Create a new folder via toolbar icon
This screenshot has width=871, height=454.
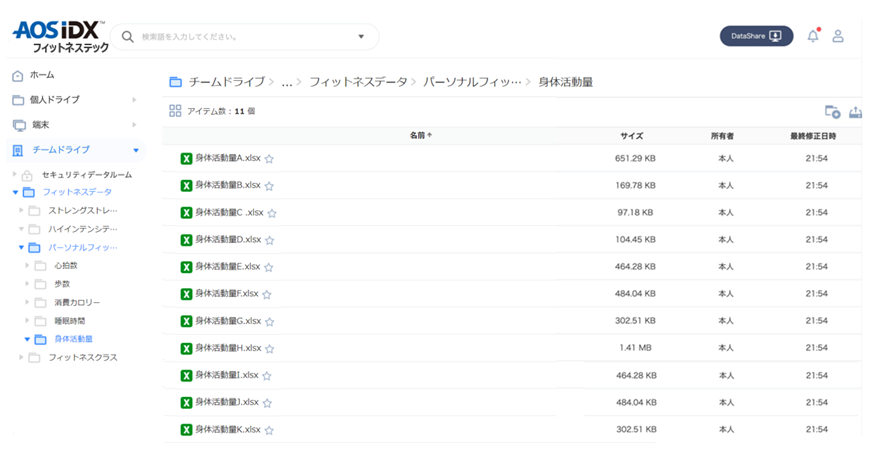point(832,112)
